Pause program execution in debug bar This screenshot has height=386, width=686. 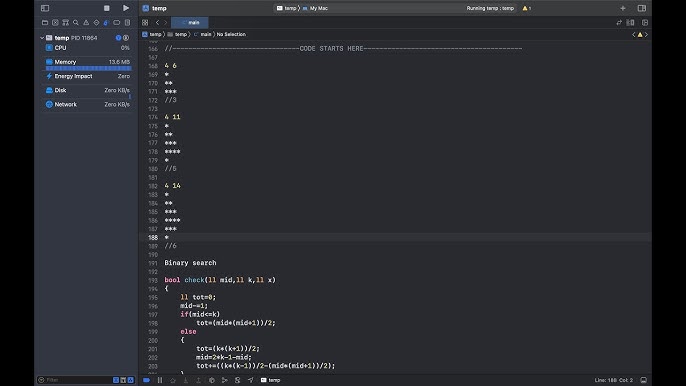(160, 380)
